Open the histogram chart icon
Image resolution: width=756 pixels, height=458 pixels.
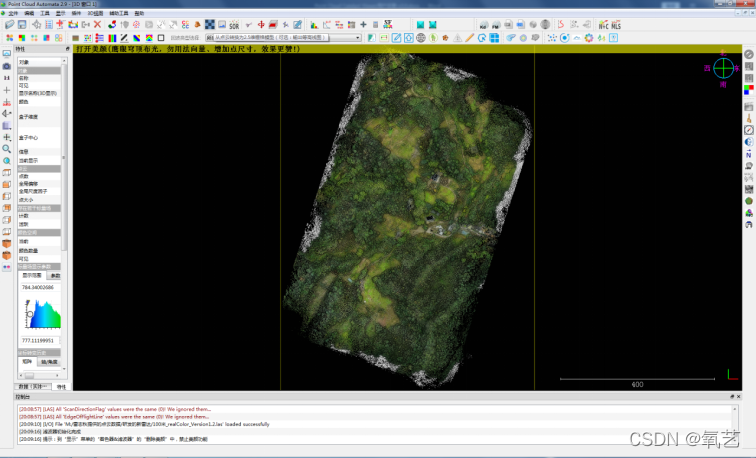click(314, 25)
